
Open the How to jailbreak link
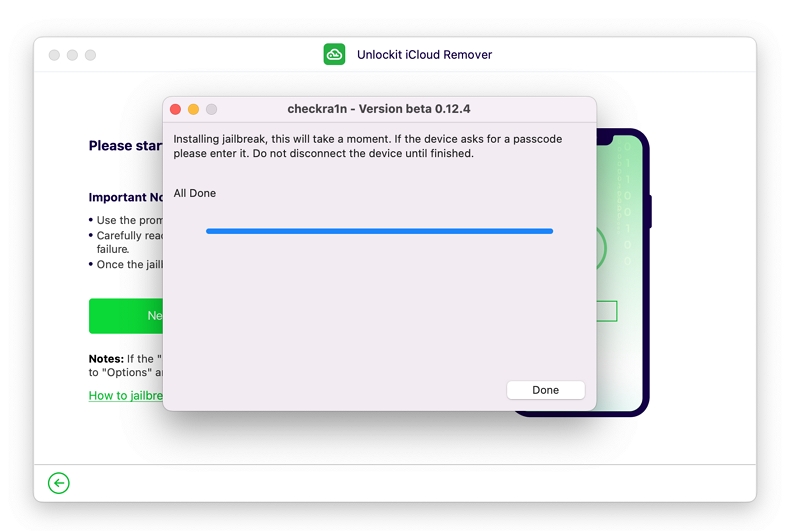(125, 395)
